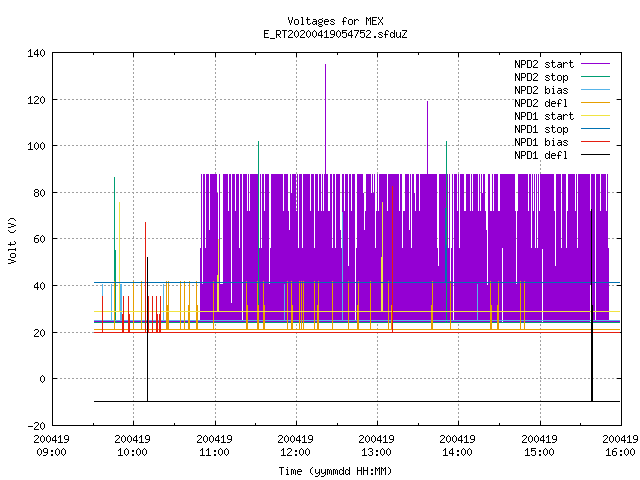Click the x-axis tick 200419 16:00
The width and height of the screenshot is (640, 480).
620,446
